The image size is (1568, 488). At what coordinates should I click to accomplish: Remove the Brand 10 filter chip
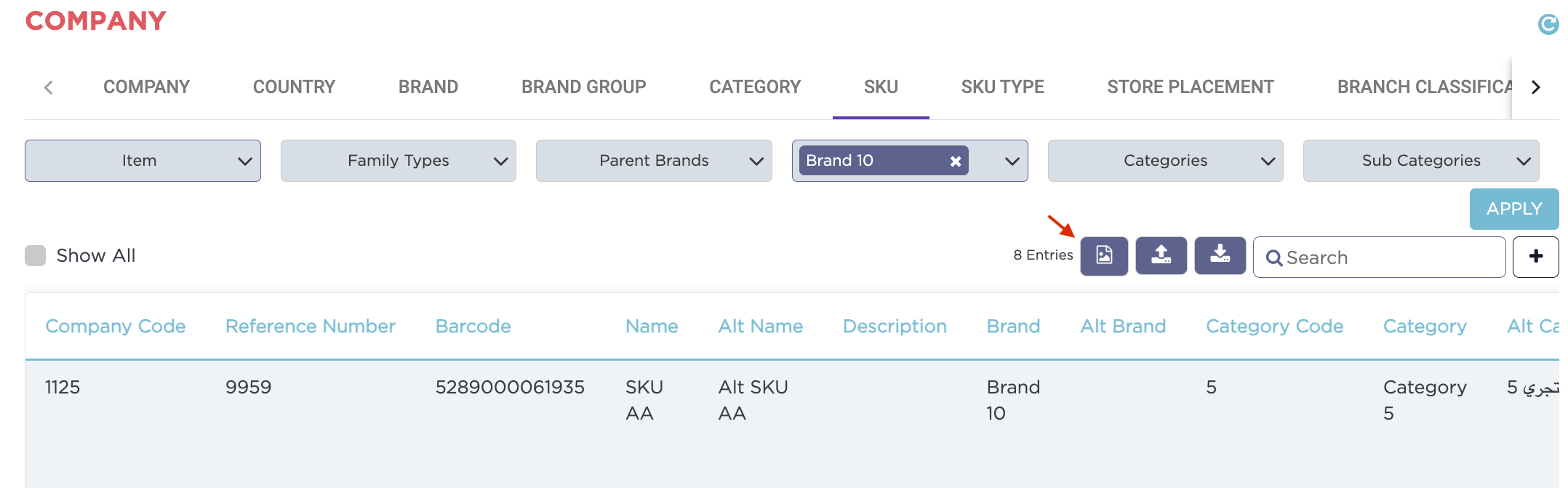coord(955,161)
